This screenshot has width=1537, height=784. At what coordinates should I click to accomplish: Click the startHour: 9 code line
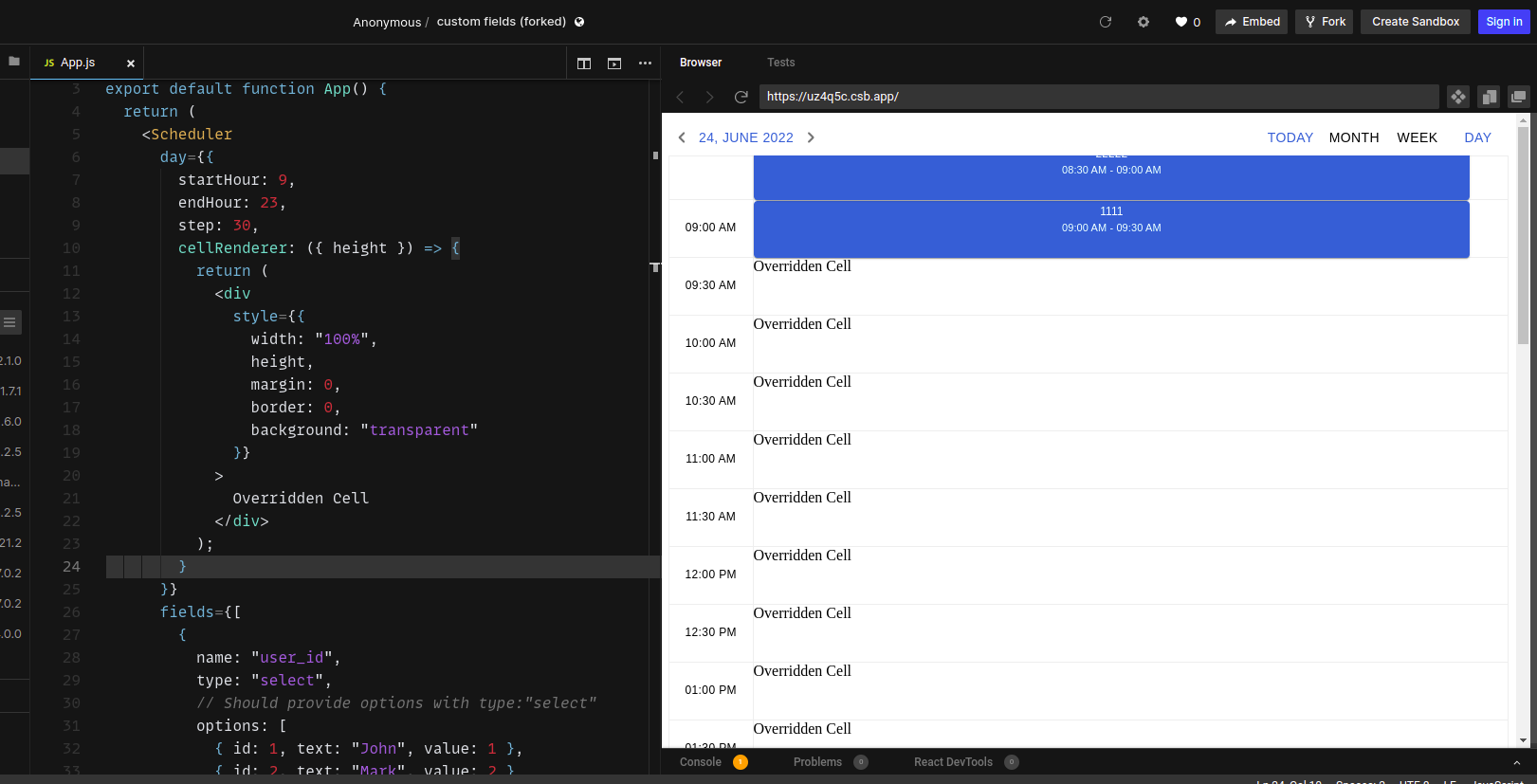click(236, 180)
